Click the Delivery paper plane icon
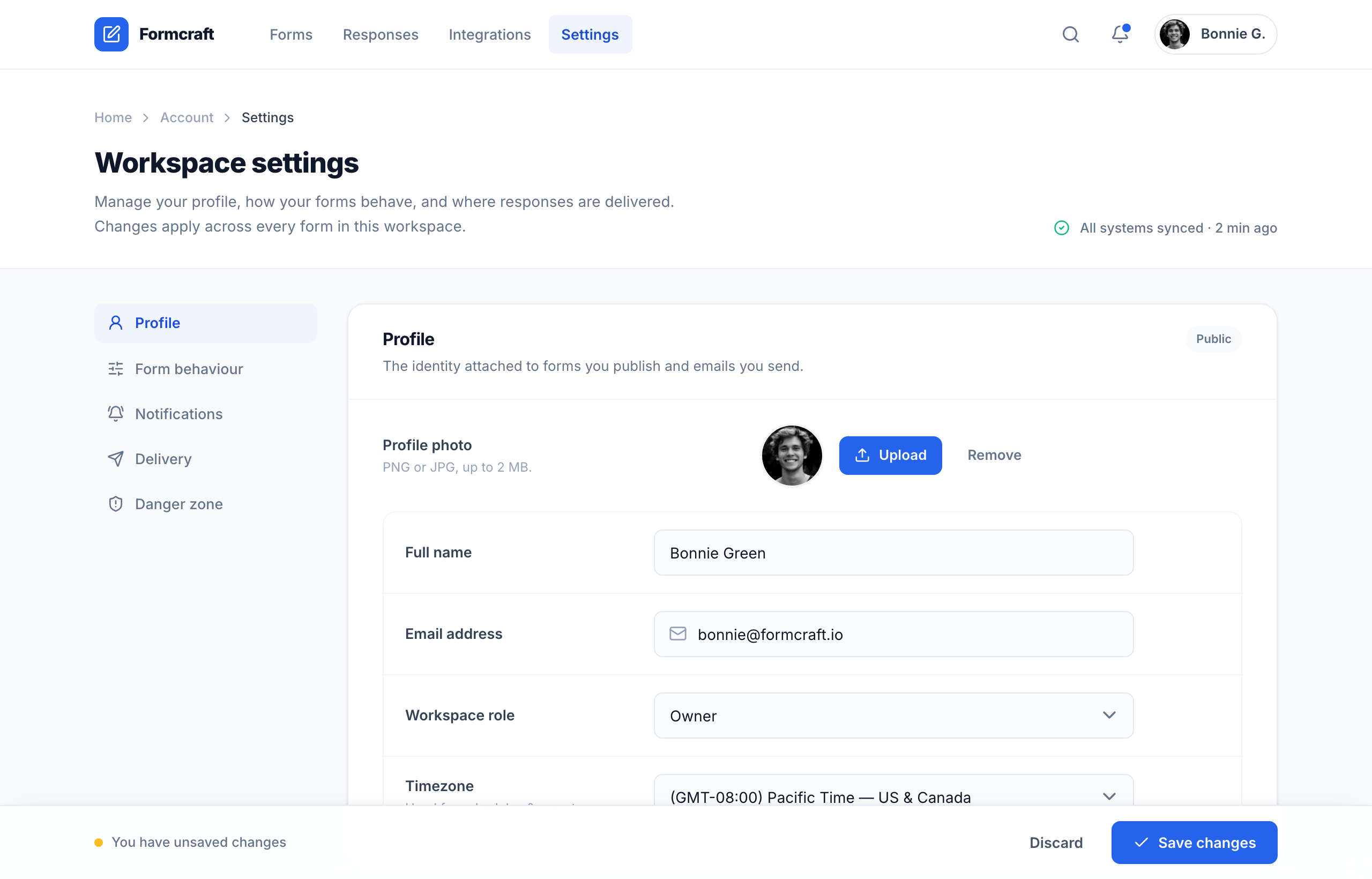 pos(116,459)
